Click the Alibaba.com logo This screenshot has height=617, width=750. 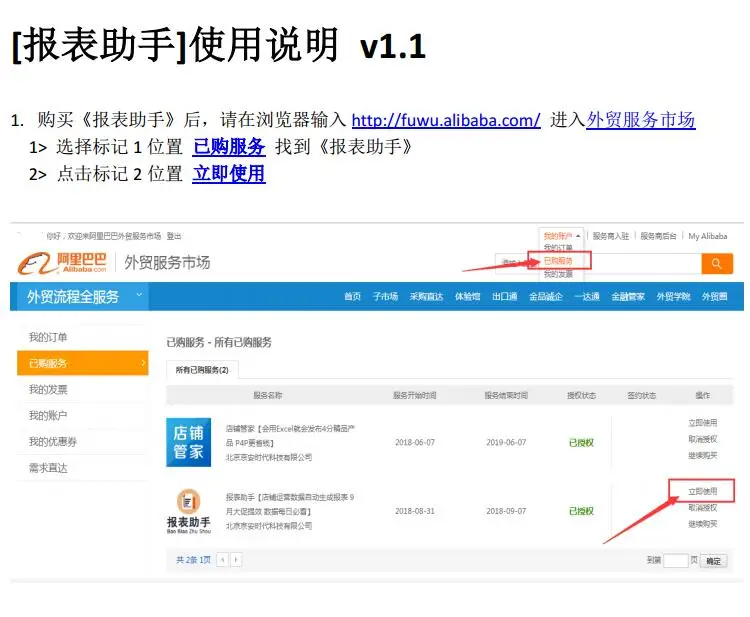[x=62, y=263]
